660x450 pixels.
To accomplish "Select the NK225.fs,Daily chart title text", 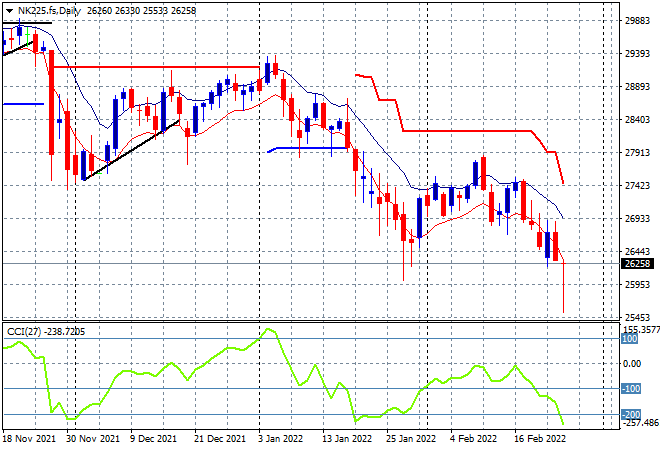I will coord(49,11).
